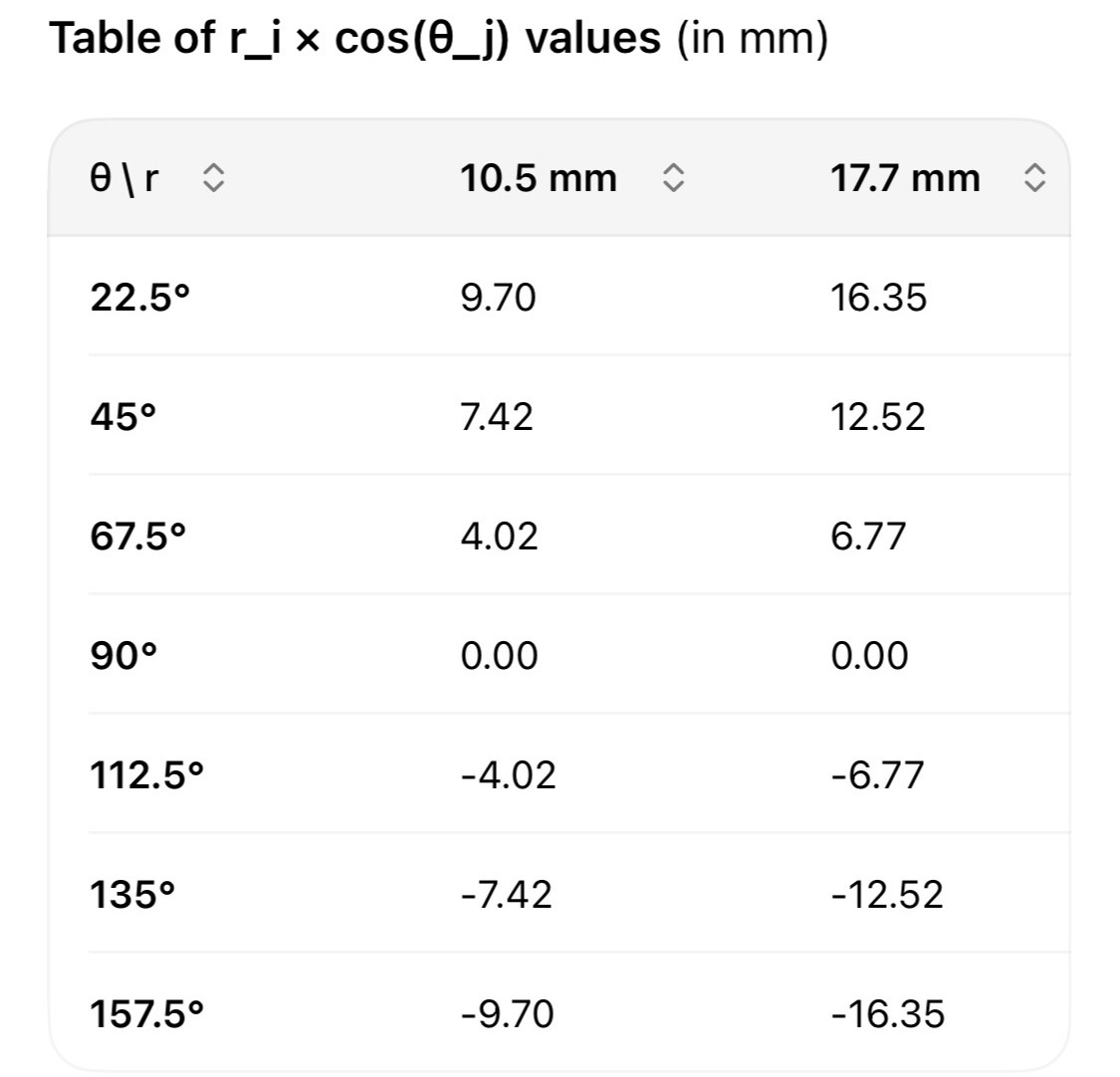This screenshot has width=1120, height=1077.
Task: Click the 90° row label
Action: pos(123,655)
